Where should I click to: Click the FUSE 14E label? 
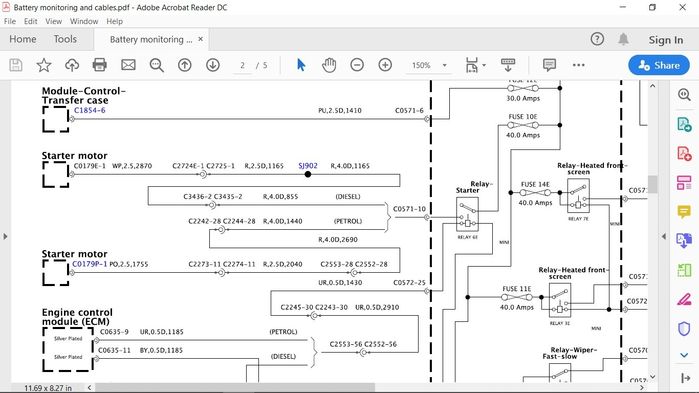pos(535,184)
